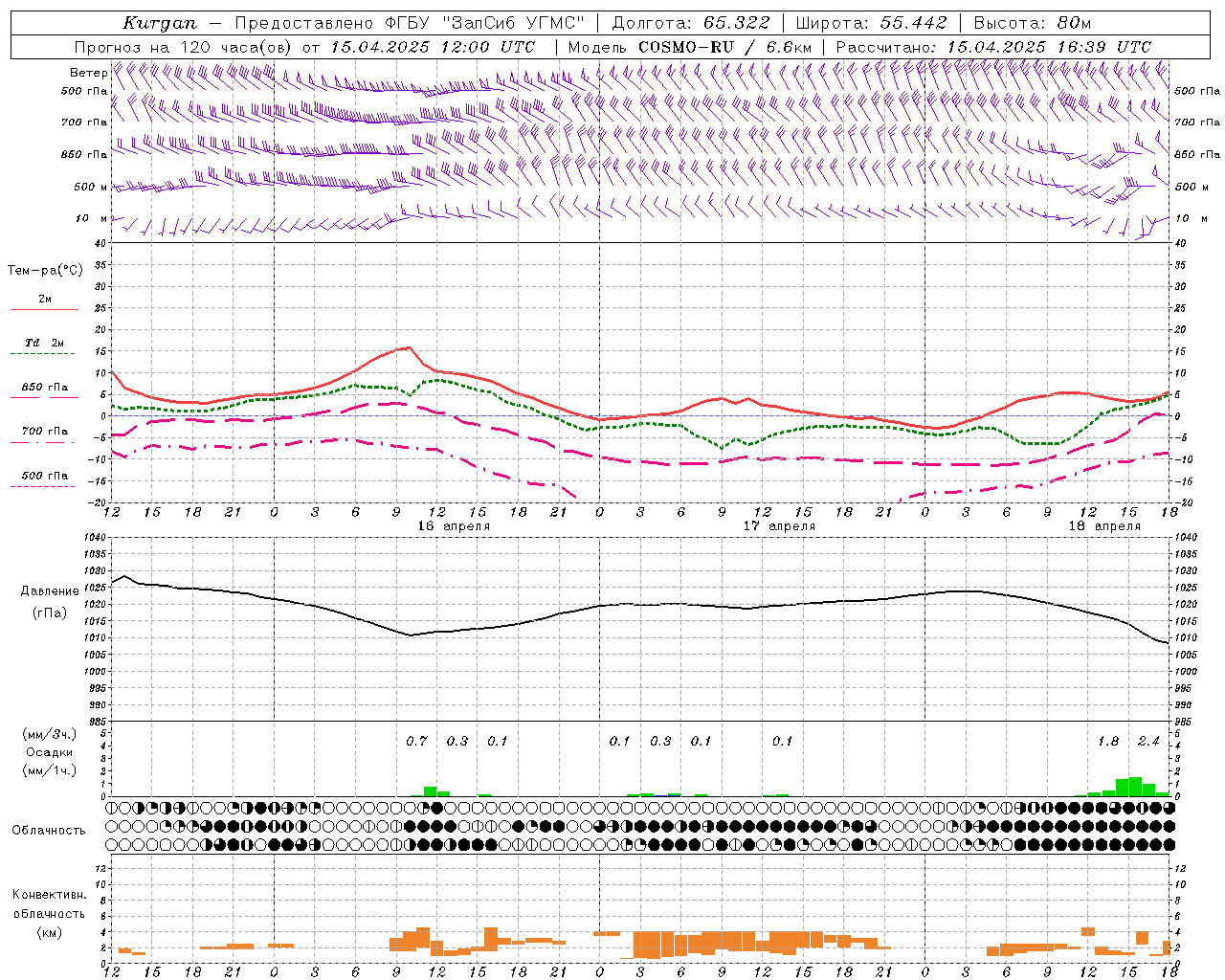Click the green precipitation bar under 0.7
1225x980 pixels.
(x=430, y=791)
